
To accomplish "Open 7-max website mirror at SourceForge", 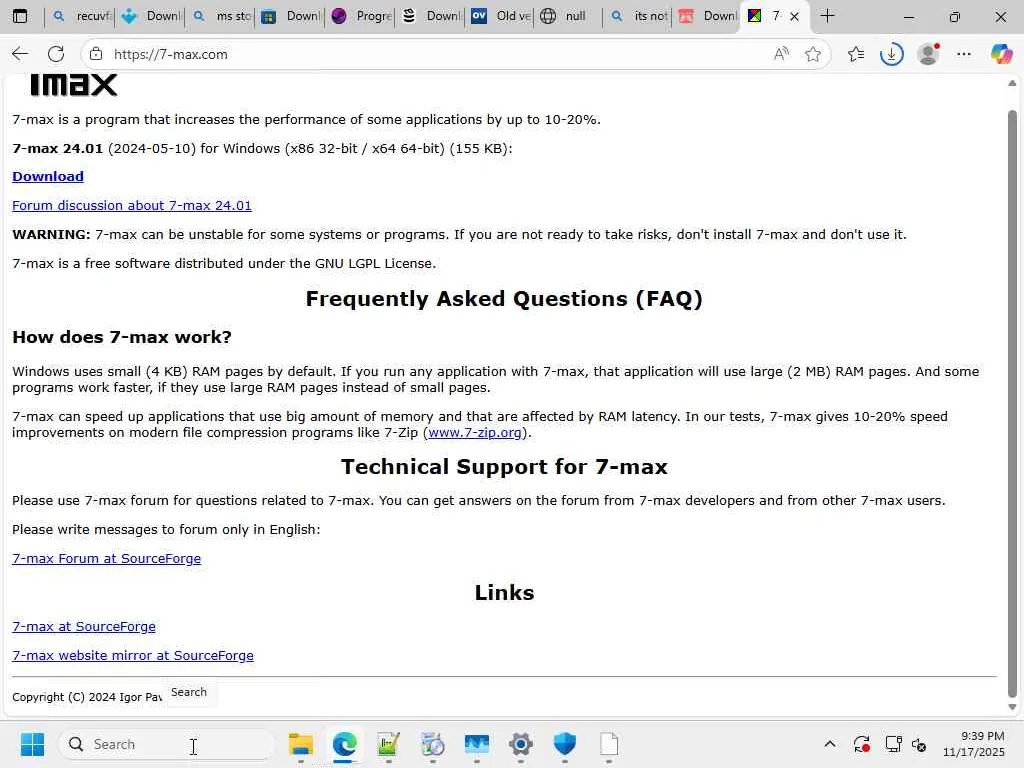I will coord(133,655).
